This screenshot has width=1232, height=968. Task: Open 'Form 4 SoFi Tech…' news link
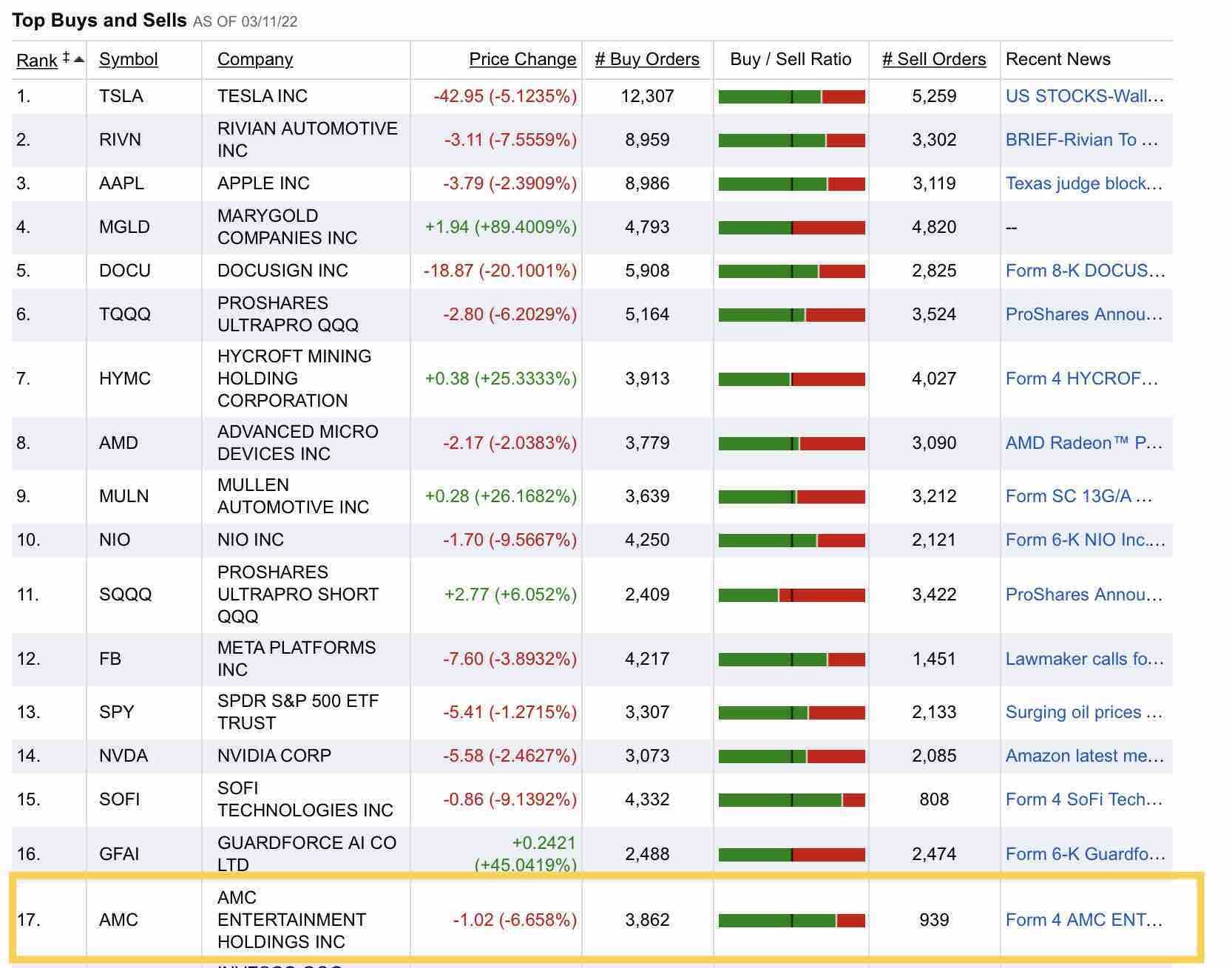point(1084,799)
